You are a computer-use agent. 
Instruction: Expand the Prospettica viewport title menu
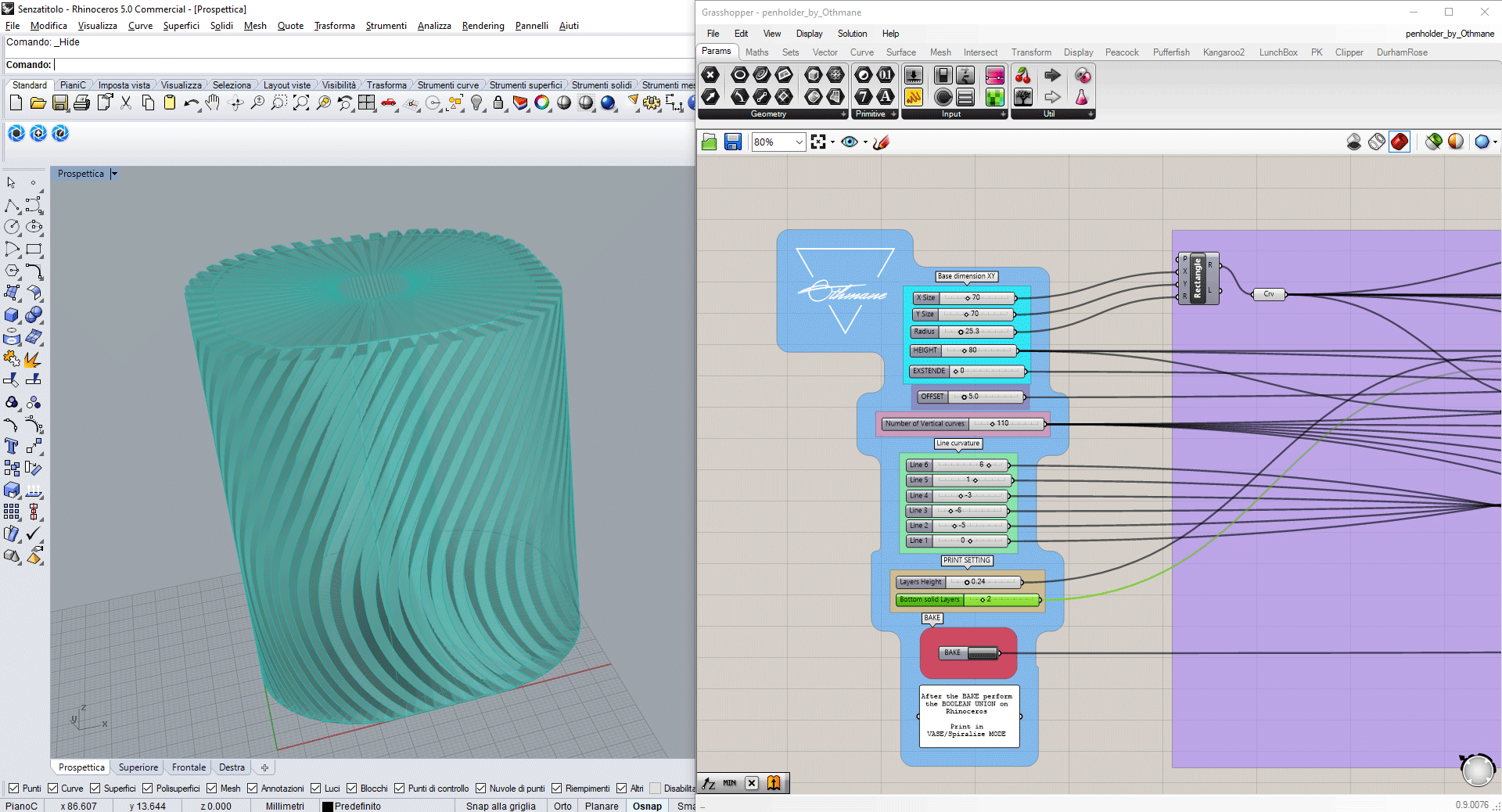pyautogui.click(x=114, y=174)
